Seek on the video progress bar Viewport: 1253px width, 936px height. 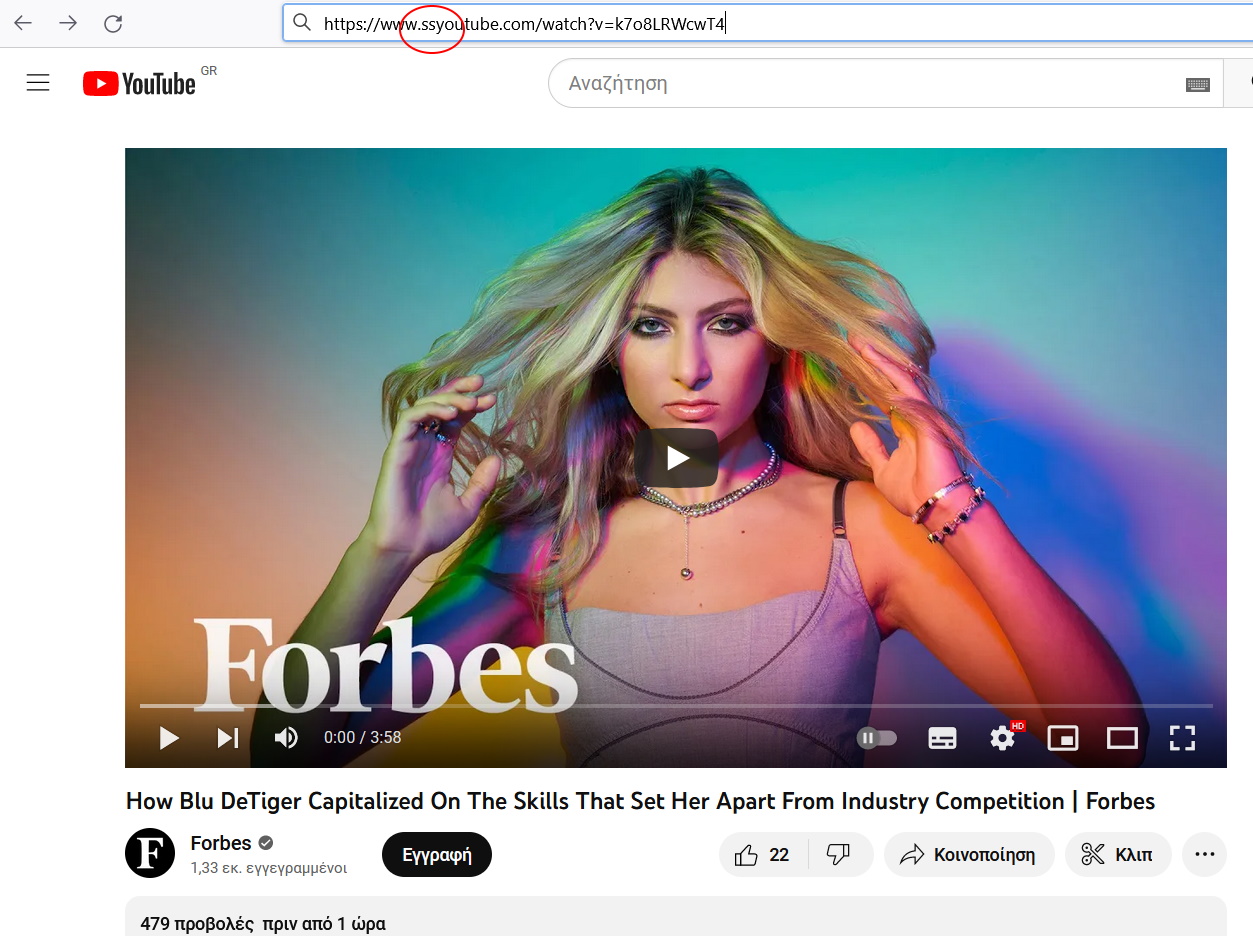[x=676, y=706]
